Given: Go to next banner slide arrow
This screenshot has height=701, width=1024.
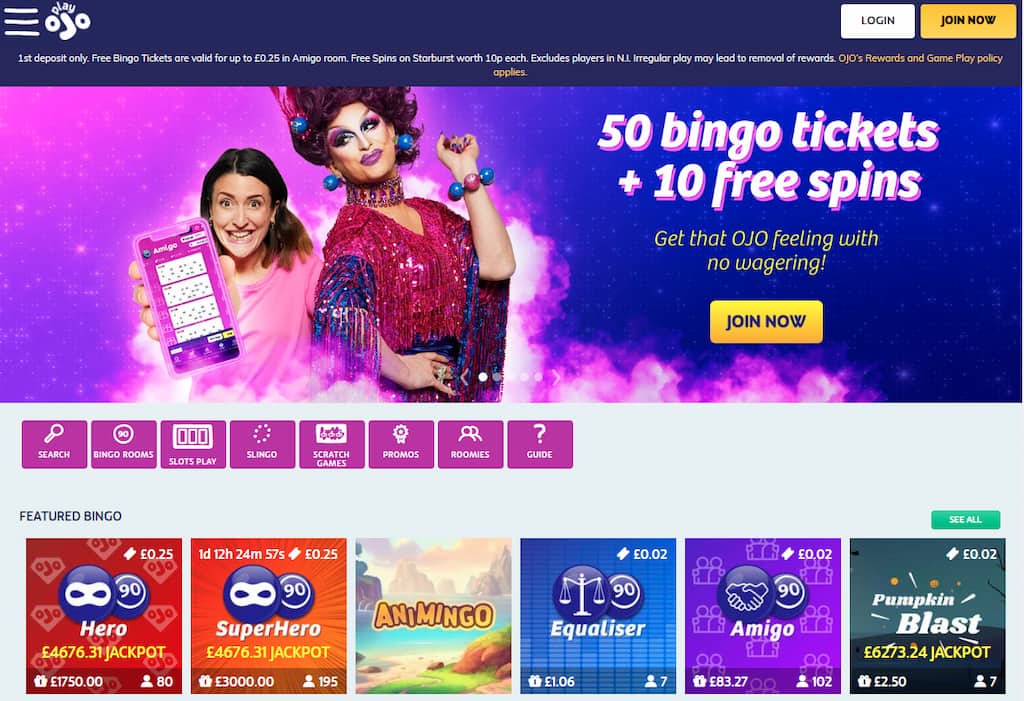Looking at the screenshot, I should click(x=556, y=377).
